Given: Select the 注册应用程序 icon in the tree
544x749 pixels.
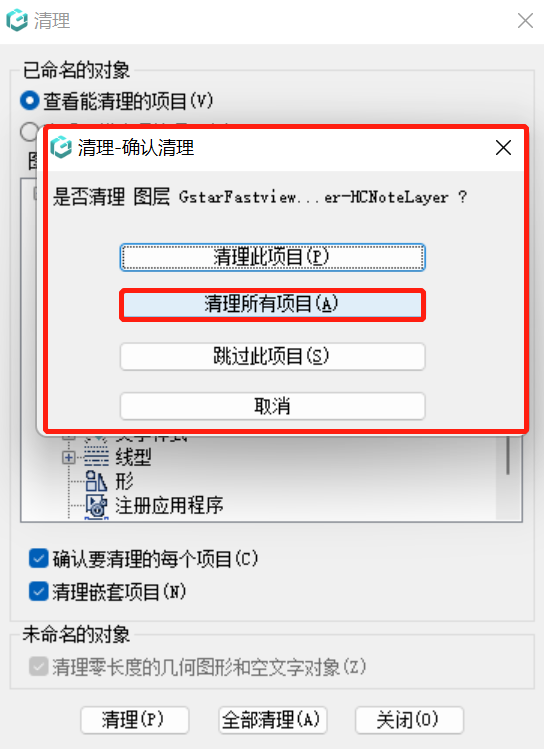Looking at the screenshot, I should 96,505.
